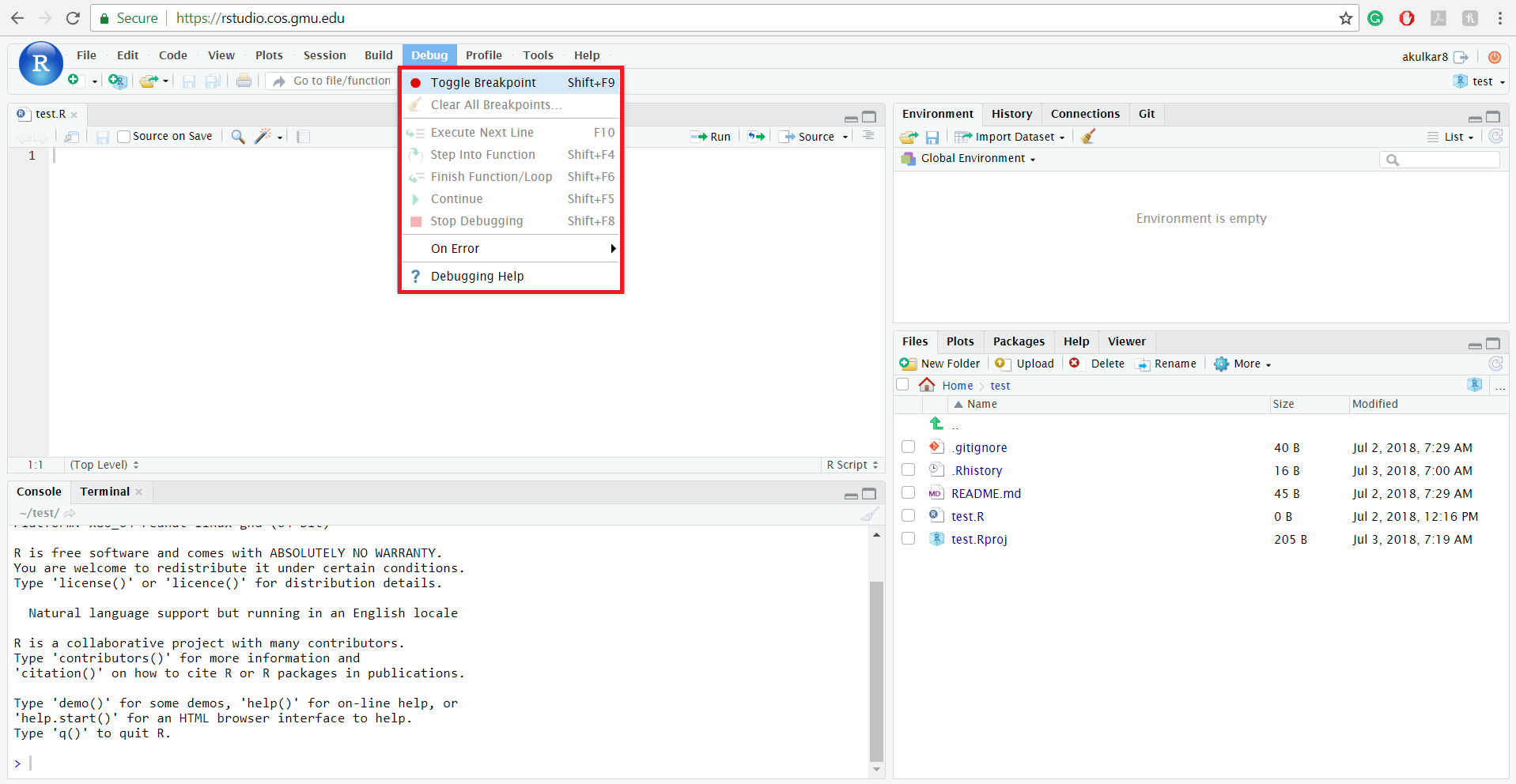
Task: Click the new file plus icon
Action: (x=74, y=81)
